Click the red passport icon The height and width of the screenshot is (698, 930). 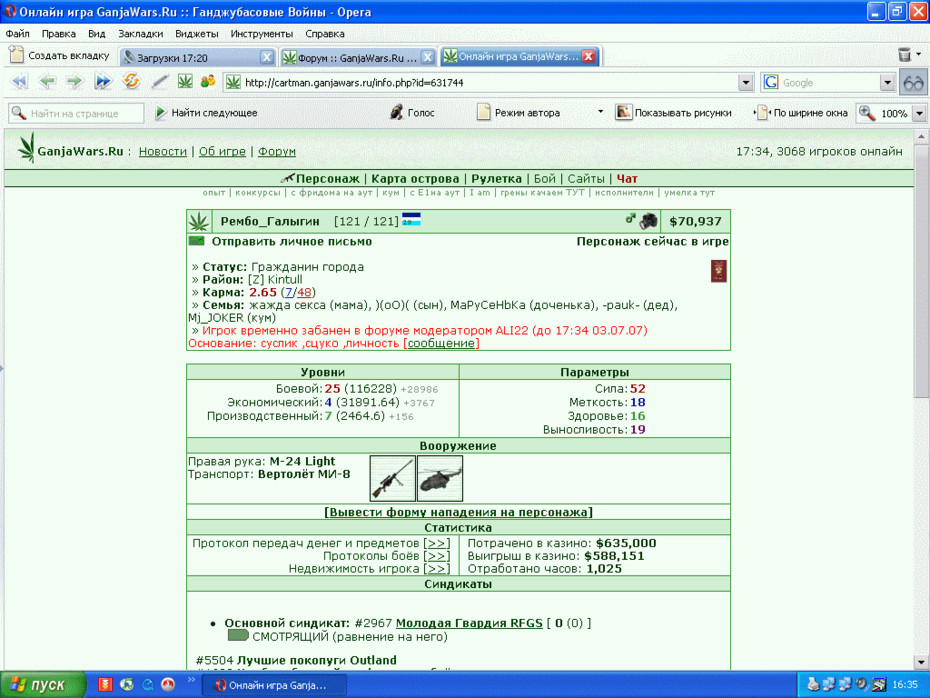718,271
